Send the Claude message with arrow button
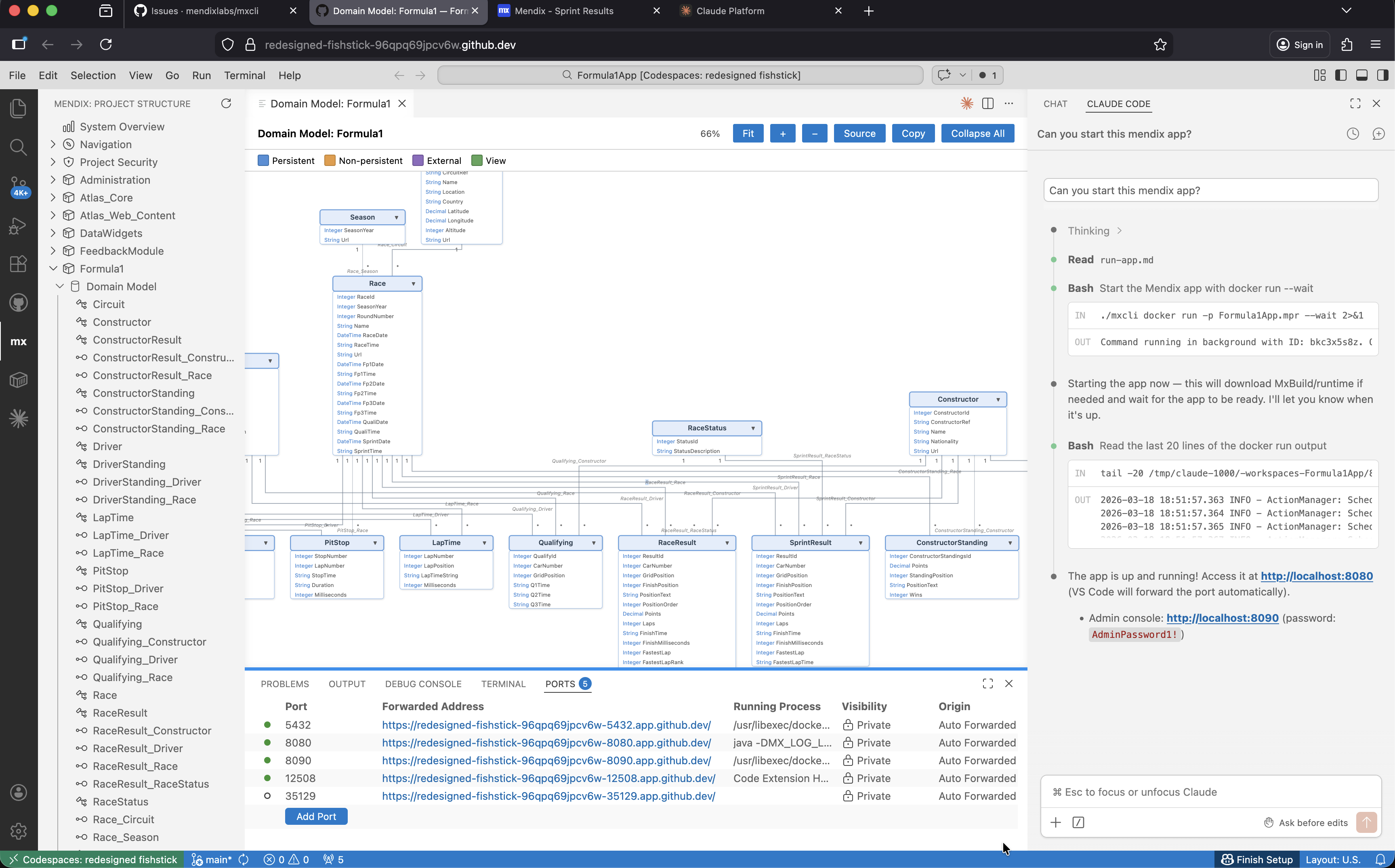Screen dimensions: 1395x868 [1367, 823]
